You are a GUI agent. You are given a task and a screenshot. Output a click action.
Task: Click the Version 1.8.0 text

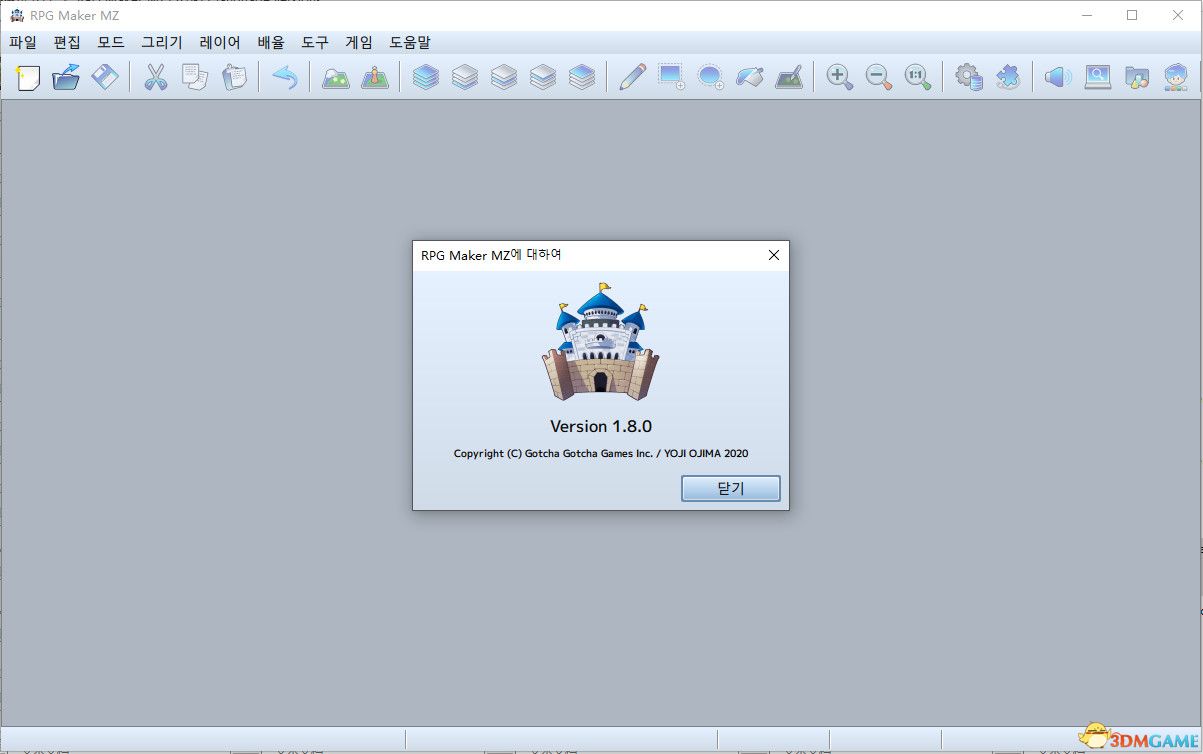coord(601,426)
